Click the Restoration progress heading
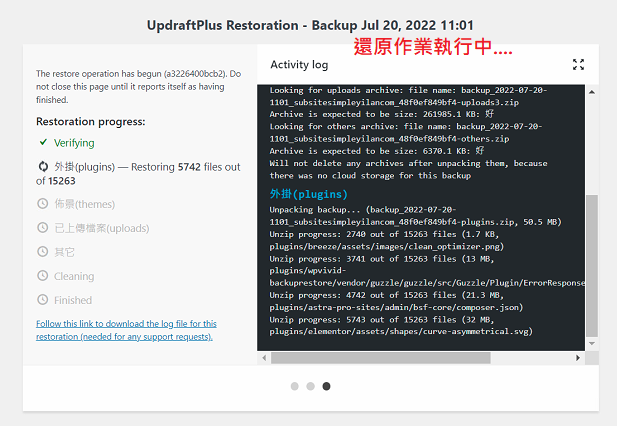Viewport: 617px width, 426px height. (x=90, y=122)
